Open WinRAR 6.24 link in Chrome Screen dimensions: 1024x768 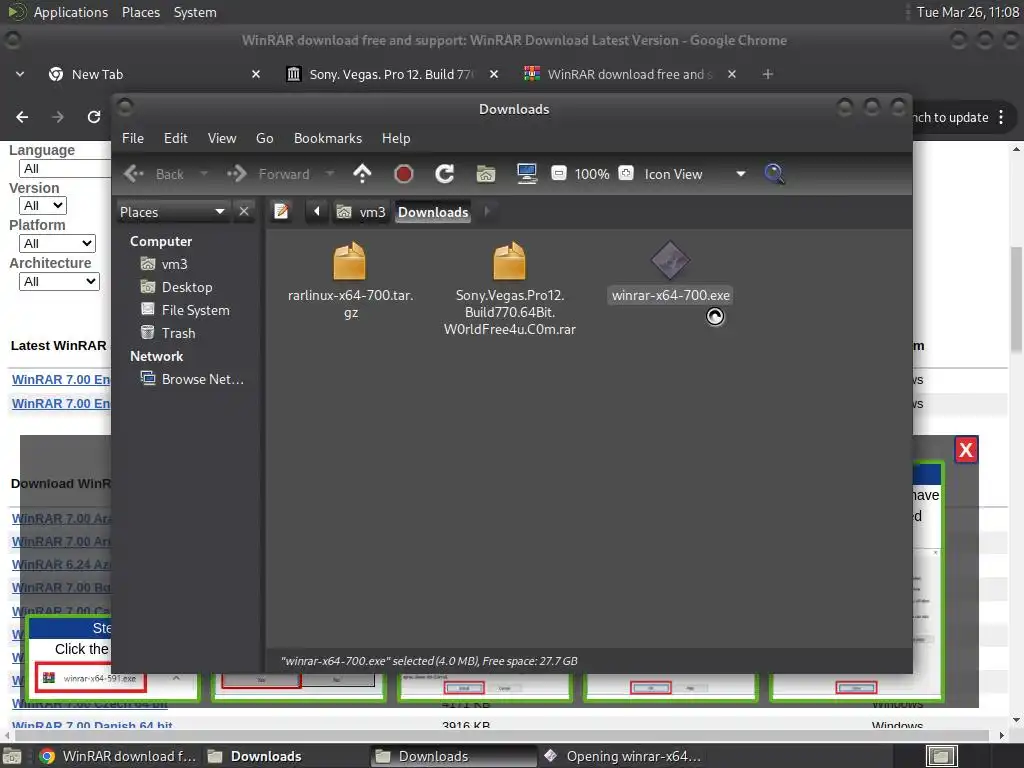click(61, 564)
